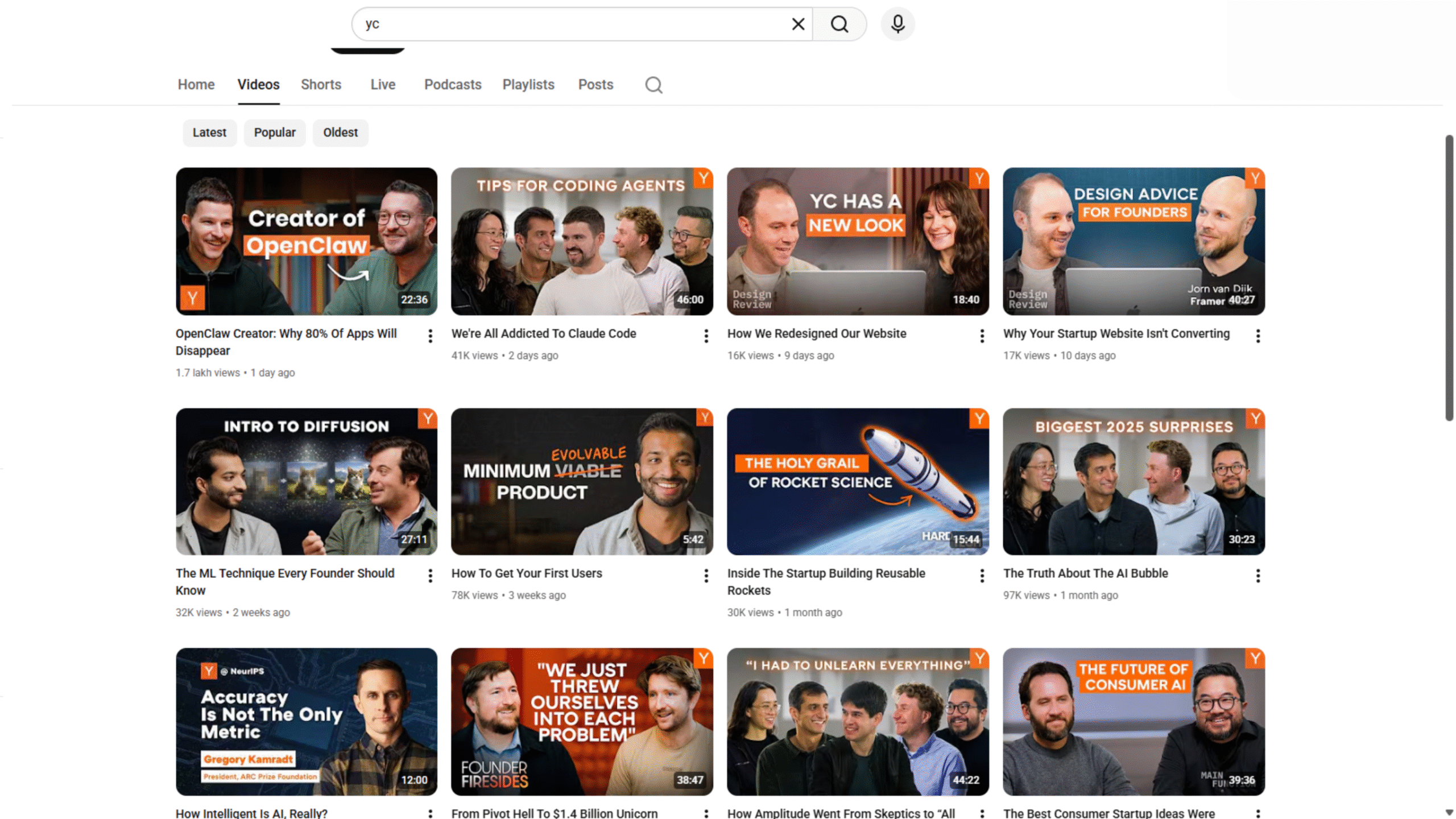Switch to the Playlists tab
Viewport: 1456px width, 819px height.
point(528,84)
